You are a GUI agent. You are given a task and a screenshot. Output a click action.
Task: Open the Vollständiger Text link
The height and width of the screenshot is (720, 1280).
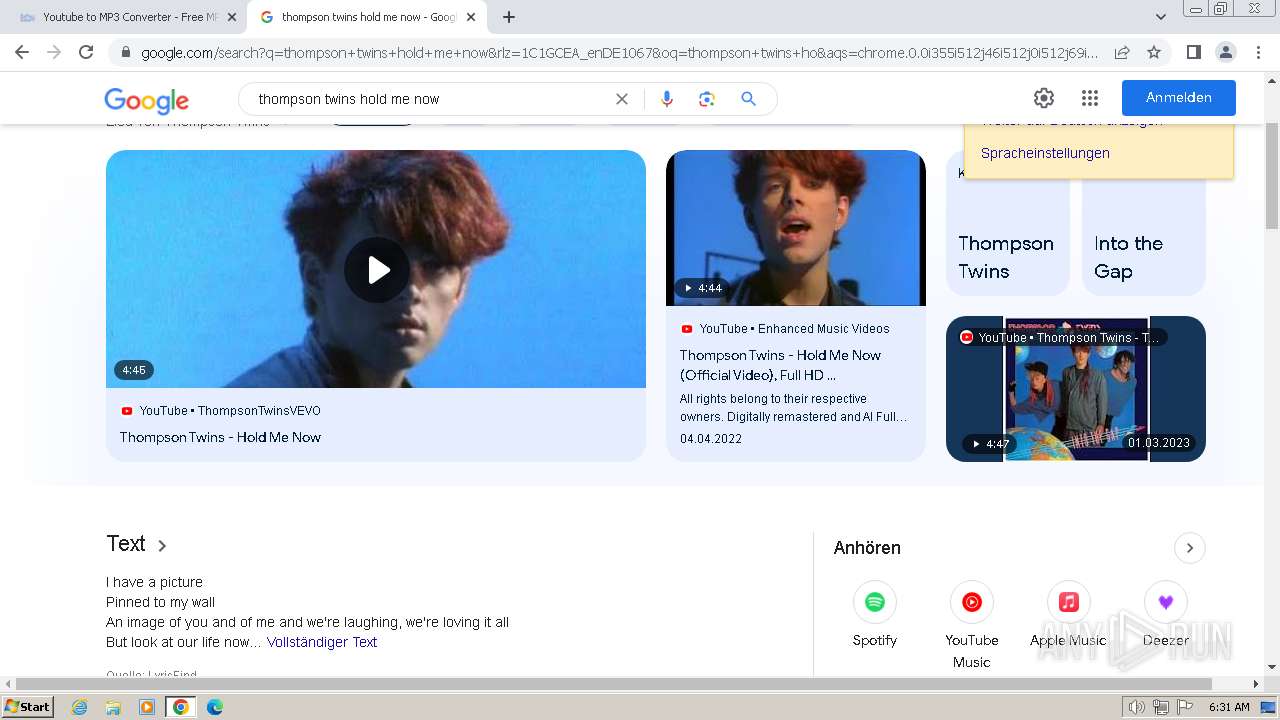point(322,642)
